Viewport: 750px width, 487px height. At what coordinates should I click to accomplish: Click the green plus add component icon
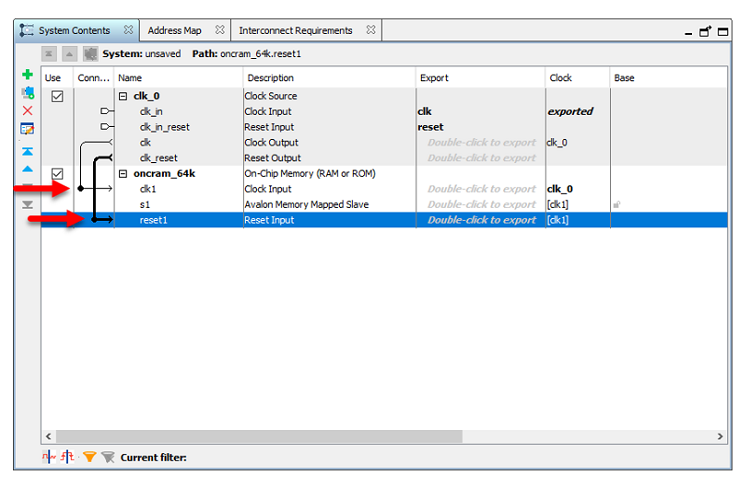28,75
